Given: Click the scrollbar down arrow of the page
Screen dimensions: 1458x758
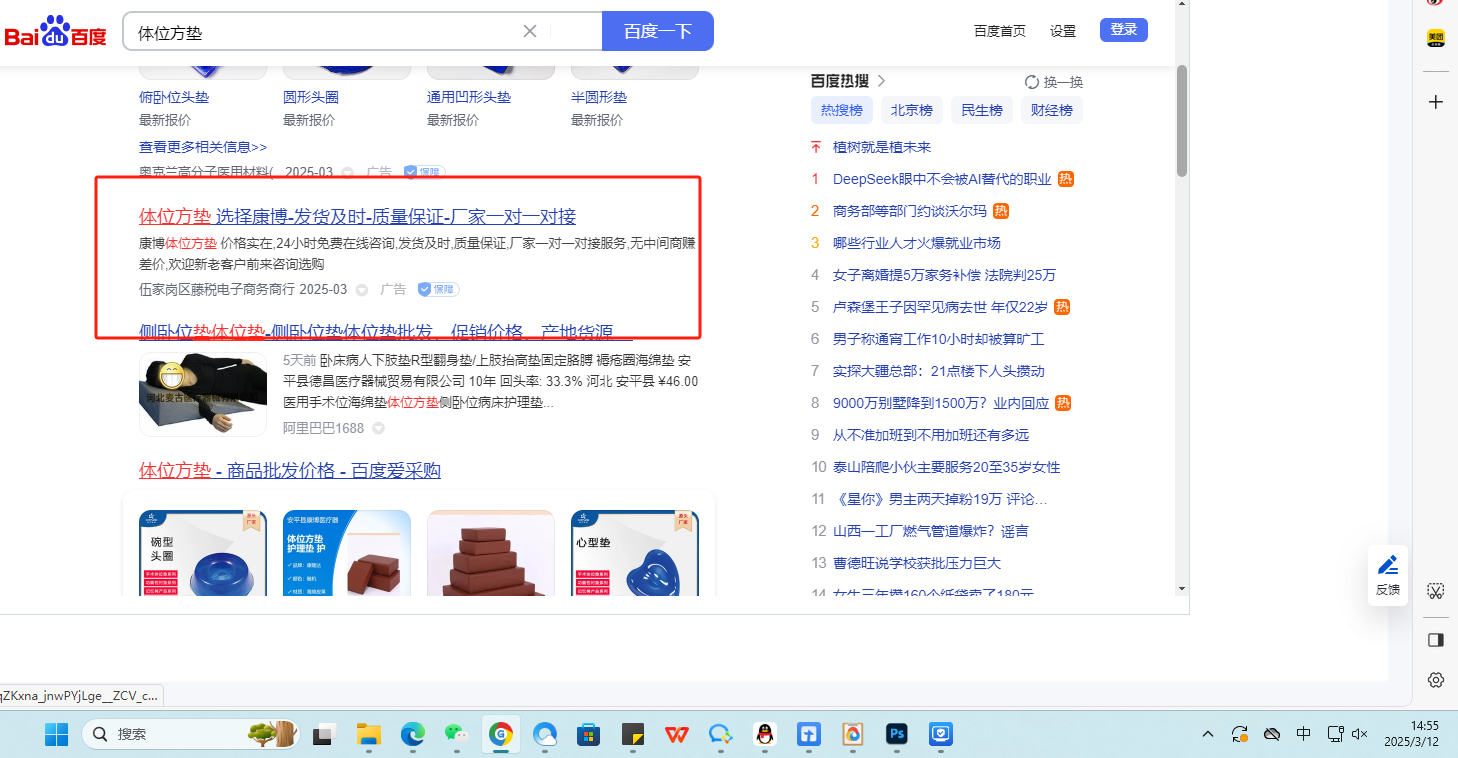Looking at the screenshot, I should 1181,588.
